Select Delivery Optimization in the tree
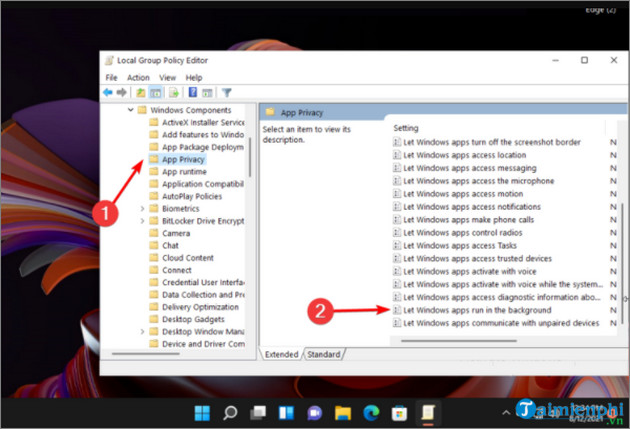This screenshot has height=429, width=630. pyautogui.click(x=200, y=307)
